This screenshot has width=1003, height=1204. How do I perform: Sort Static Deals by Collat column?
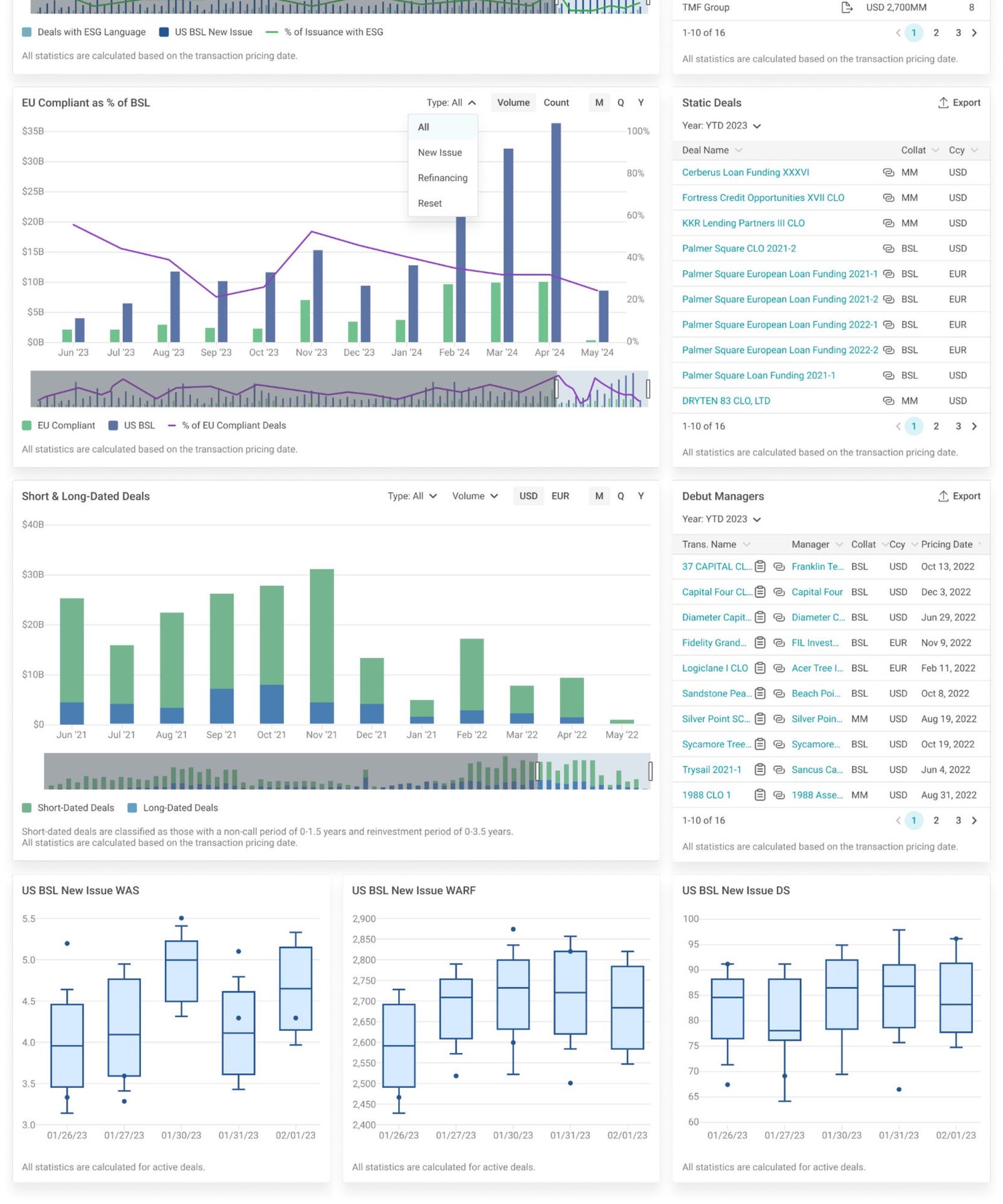(920, 150)
